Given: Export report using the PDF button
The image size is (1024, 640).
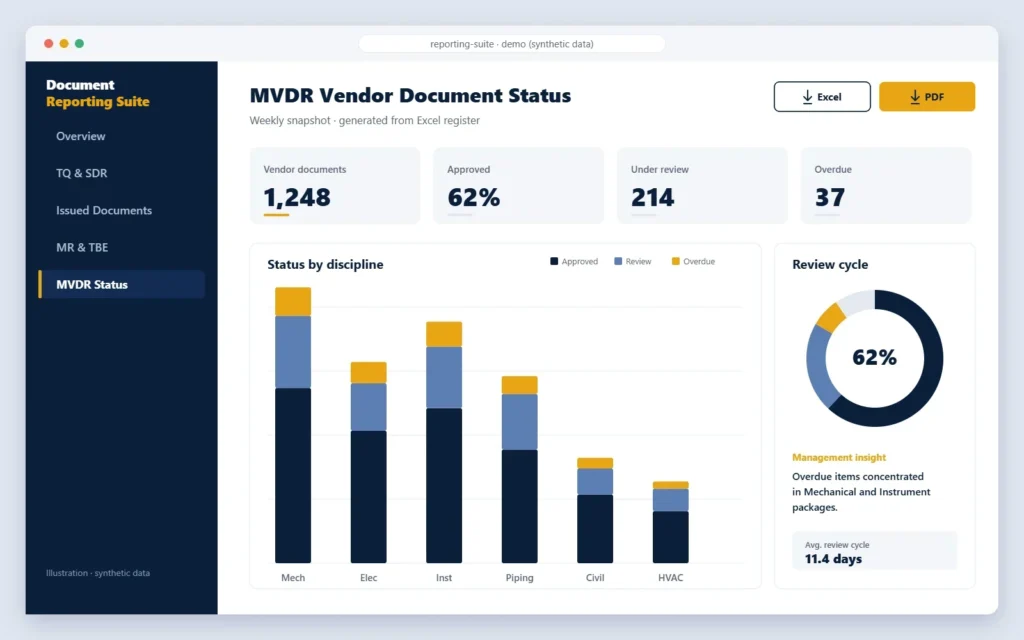Looking at the screenshot, I should [927, 97].
